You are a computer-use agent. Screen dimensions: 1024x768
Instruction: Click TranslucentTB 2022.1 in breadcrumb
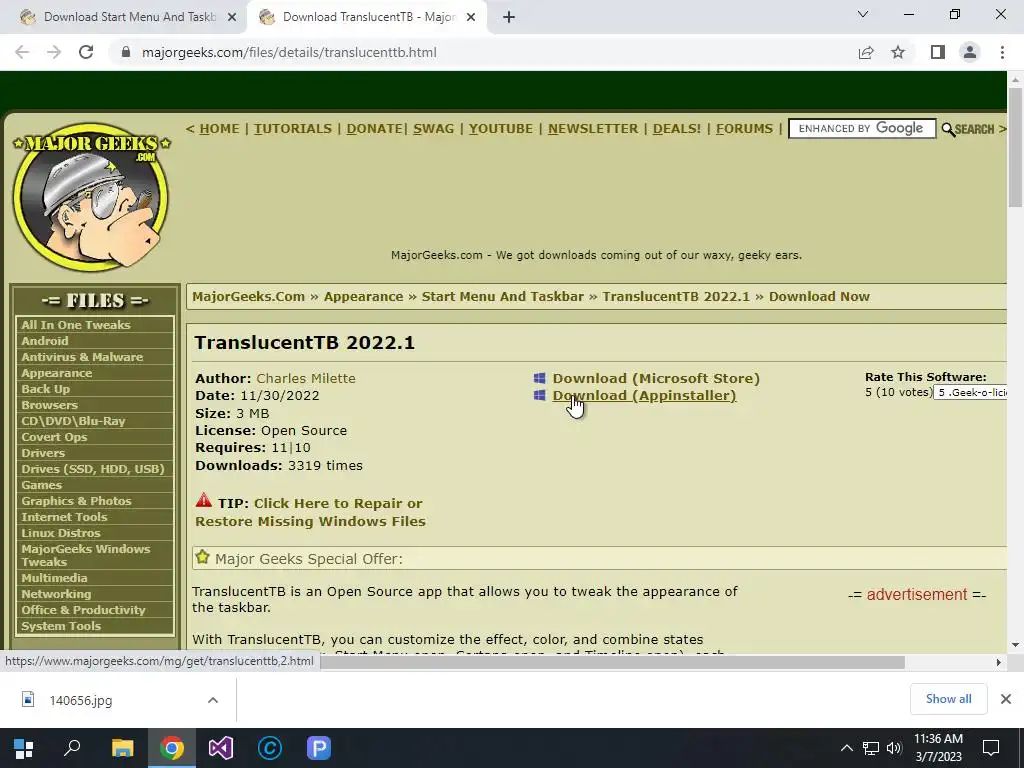pyautogui.click(x=676, y=296)
